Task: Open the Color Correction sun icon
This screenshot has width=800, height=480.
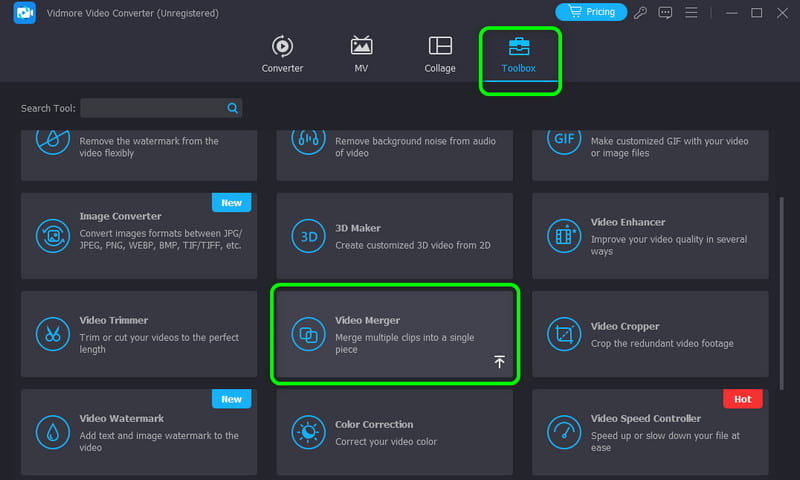Action: point(308,431)
